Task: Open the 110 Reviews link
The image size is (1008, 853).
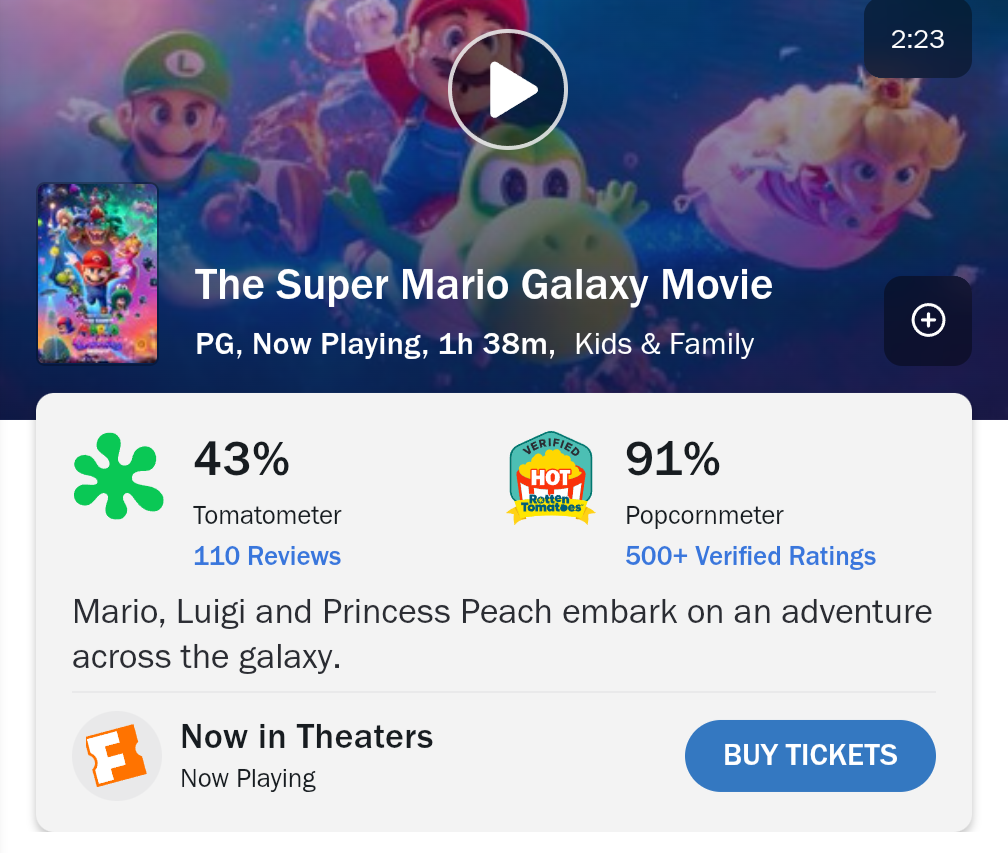Action: click(267, 556)
